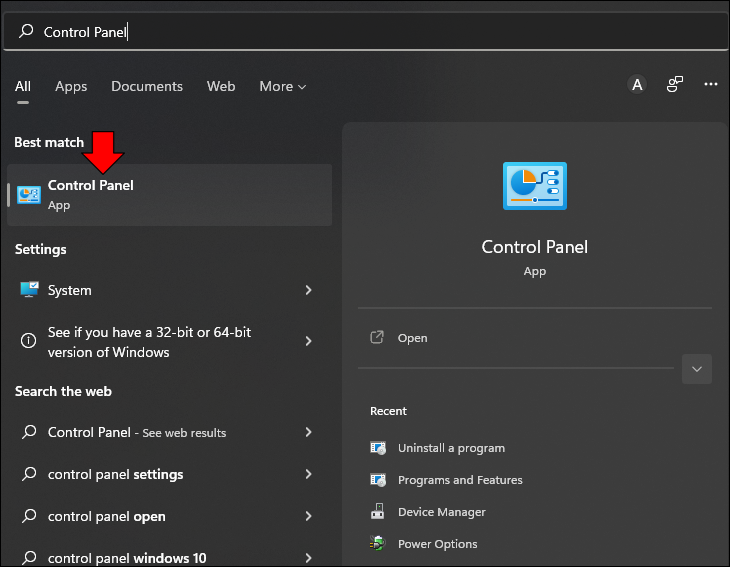
Task: Expand the More filter dropdown
Action: pyautogui.click(x=282, y=87)
